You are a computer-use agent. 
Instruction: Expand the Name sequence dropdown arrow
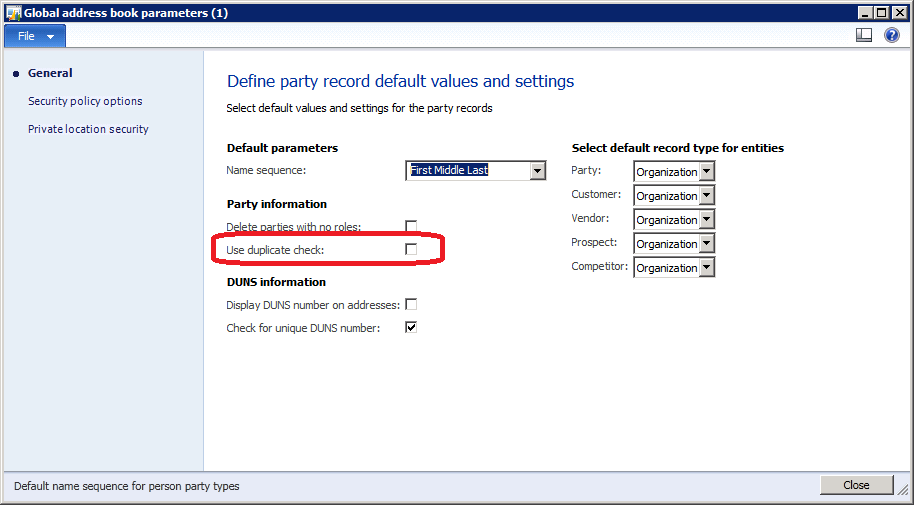(x=537, y=171)
